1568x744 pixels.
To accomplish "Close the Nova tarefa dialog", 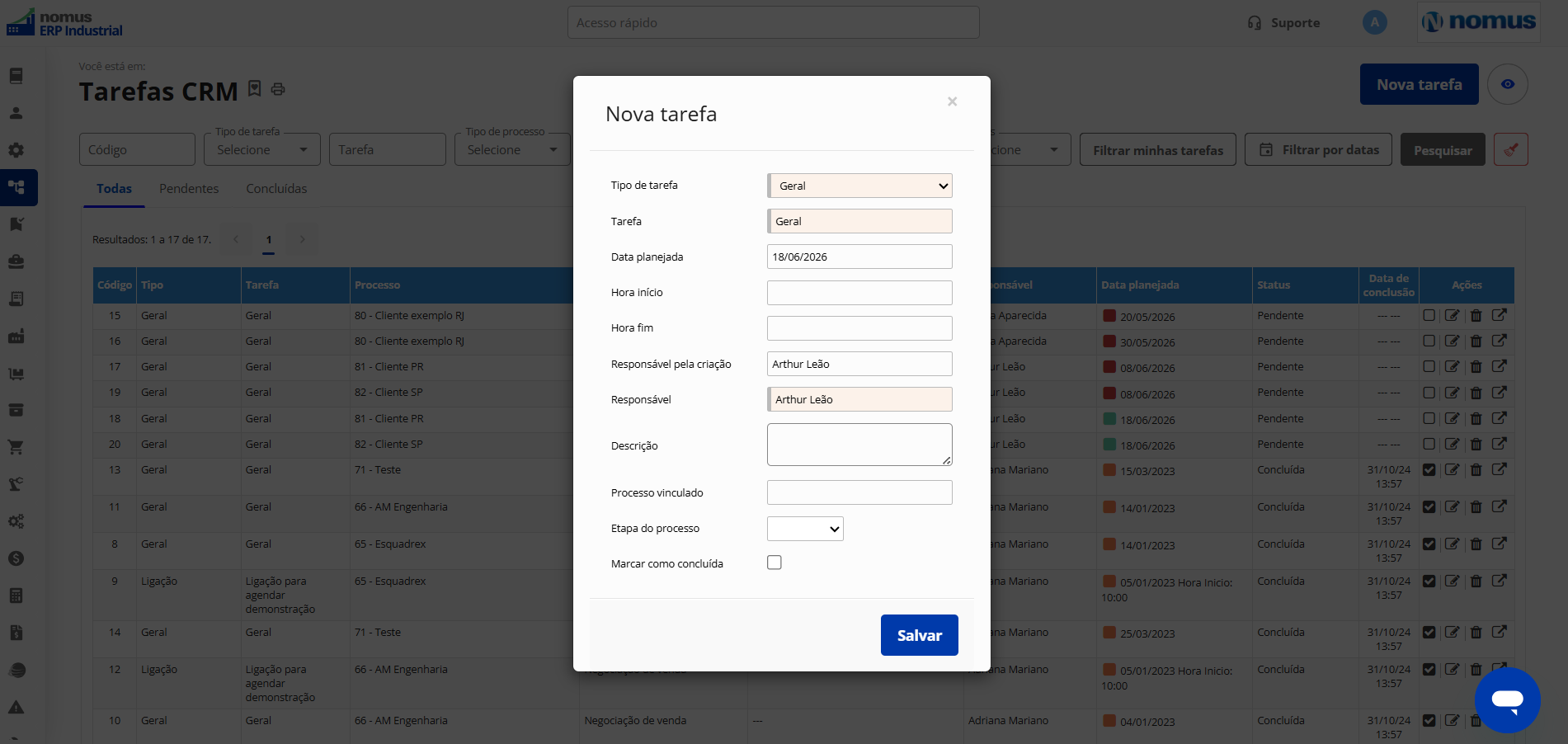I will (952, 101).
